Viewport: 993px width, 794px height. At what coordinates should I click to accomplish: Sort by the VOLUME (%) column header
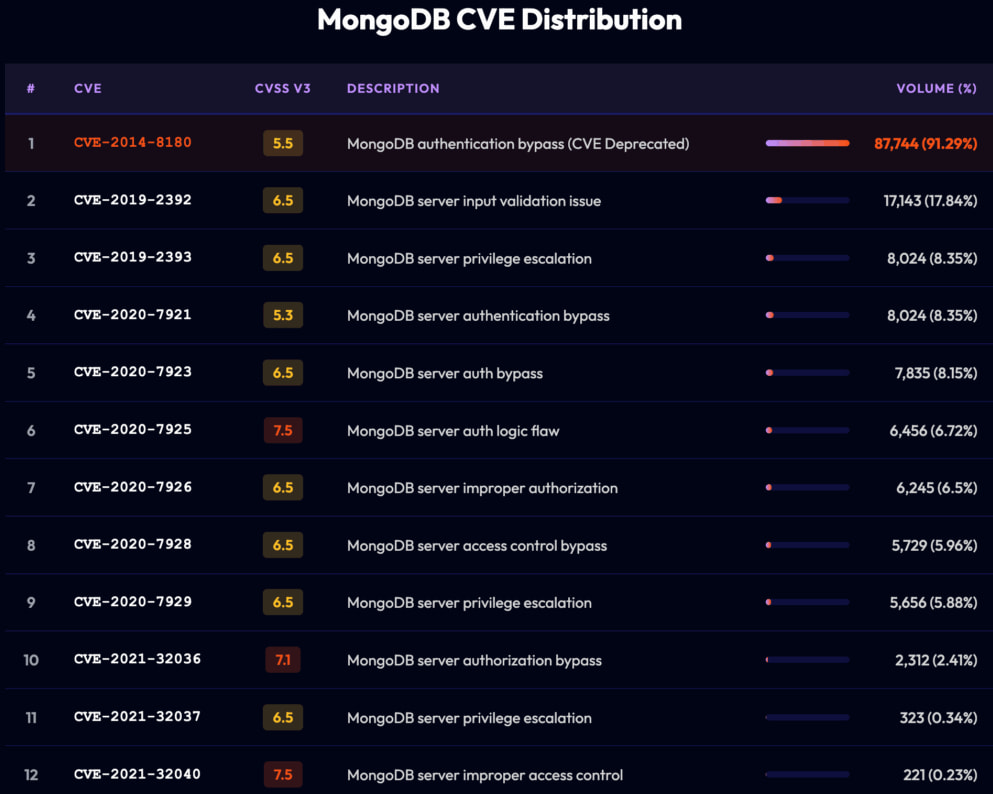pos(936,88)
